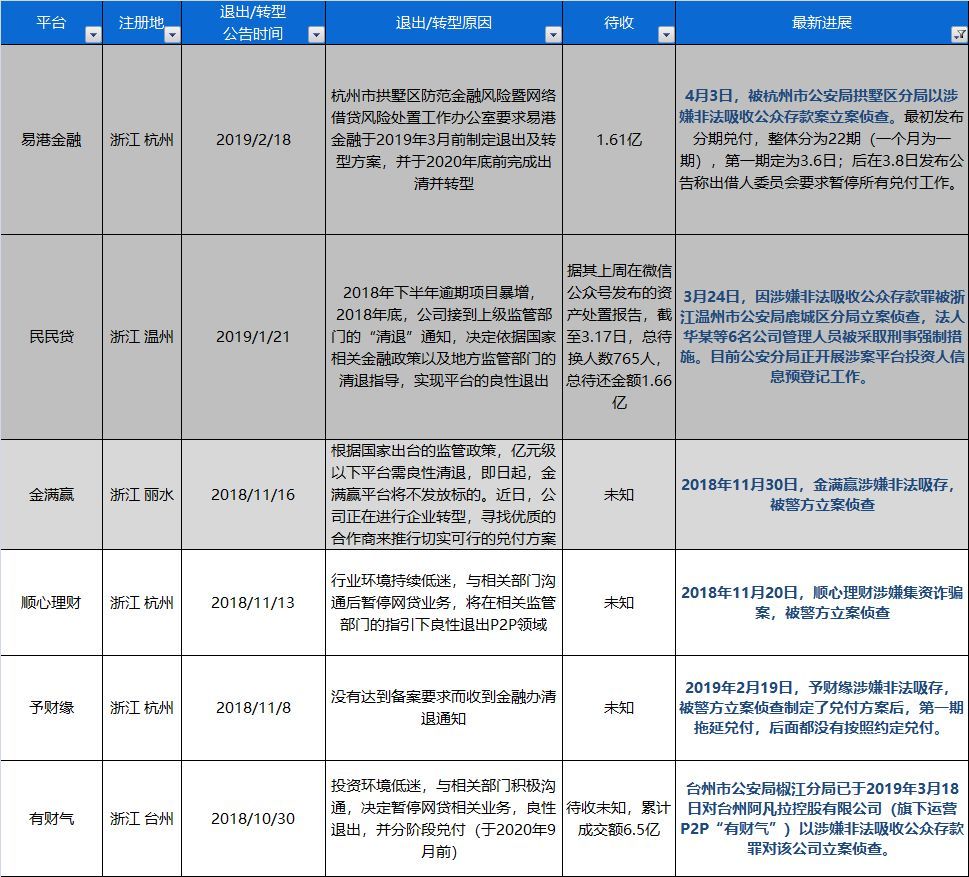
Task: Click the progress cell starting 4月3日
Action: click(x=822, y=140)
